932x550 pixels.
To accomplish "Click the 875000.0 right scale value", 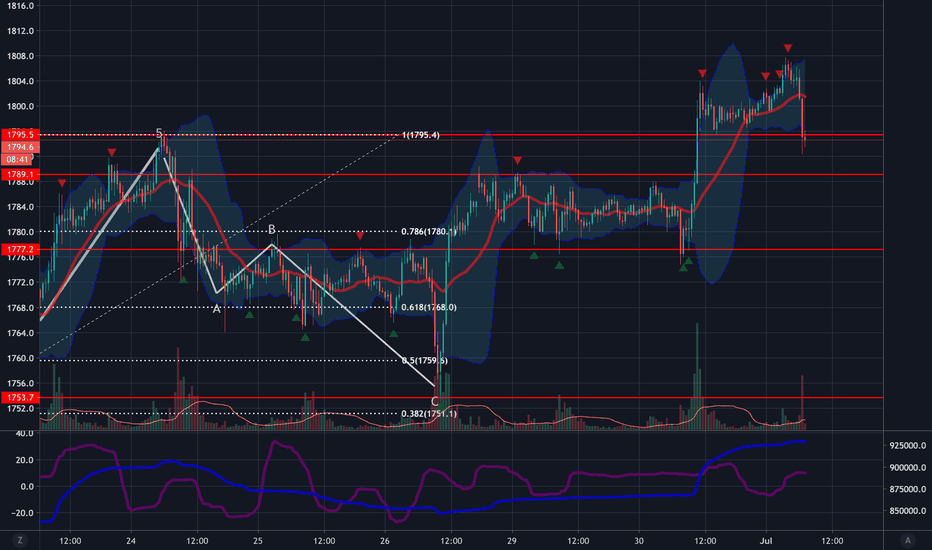I will point(907,489).
